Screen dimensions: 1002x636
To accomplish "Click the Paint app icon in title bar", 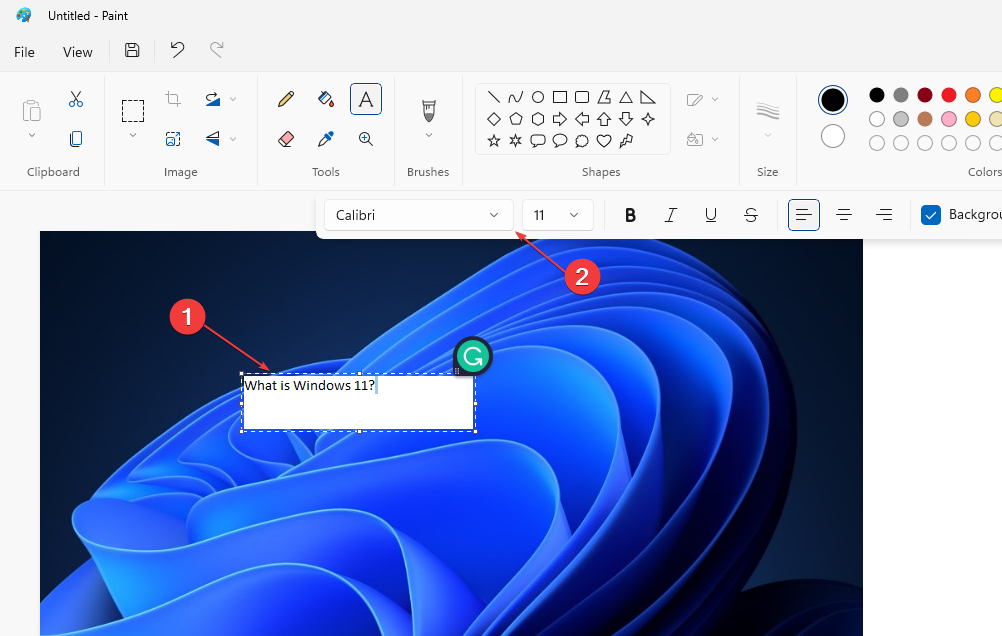I will pyautogui.click(x=24, y=15).
